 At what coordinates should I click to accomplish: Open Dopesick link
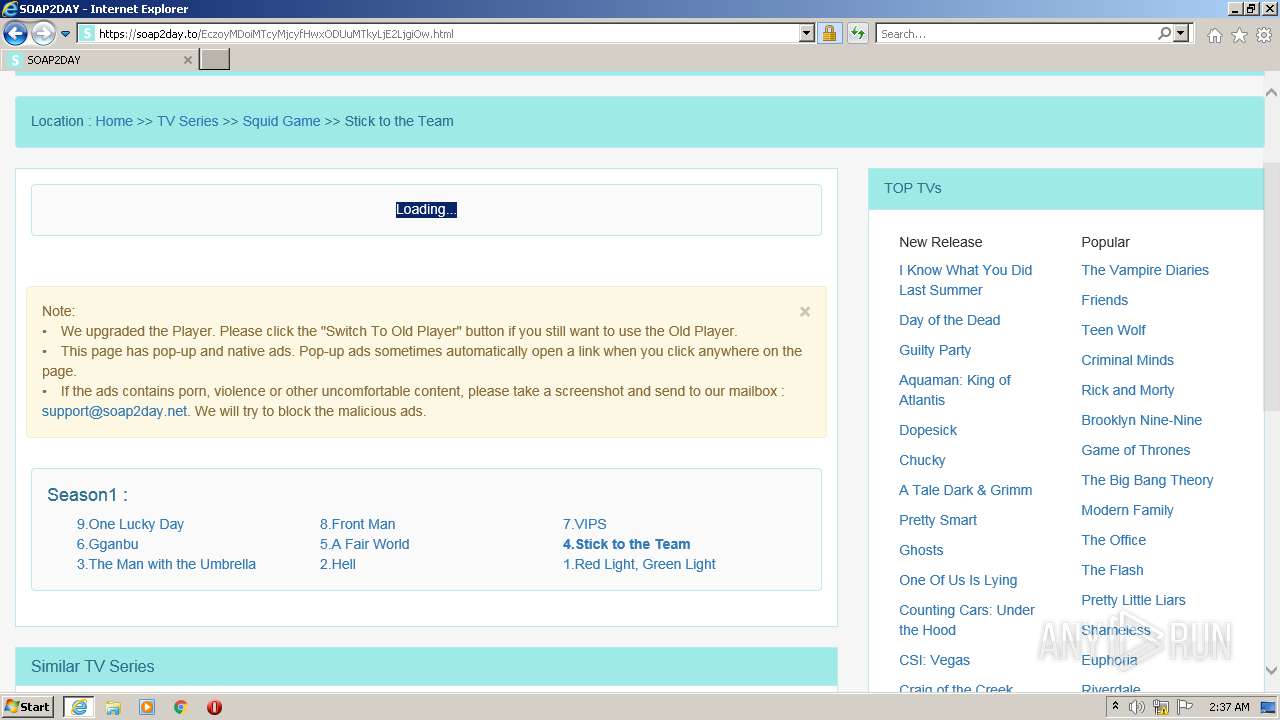(x=928, y=430)
